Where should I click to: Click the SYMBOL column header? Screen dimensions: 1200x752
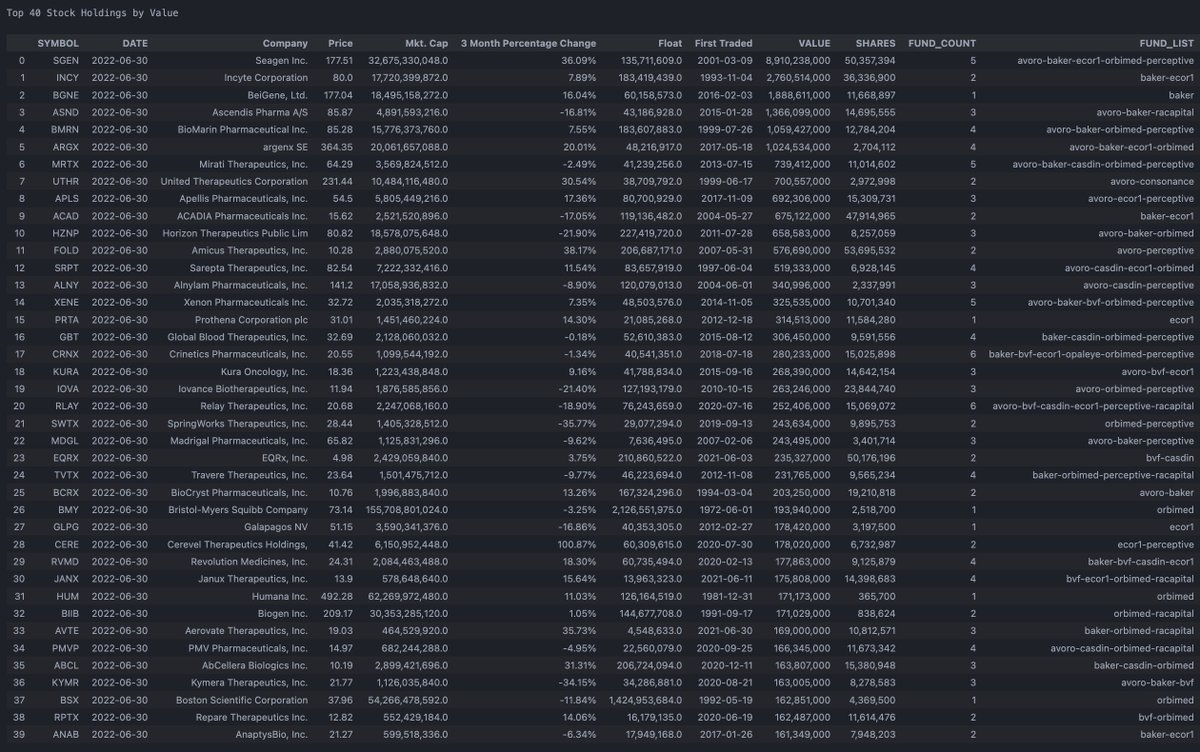(58, 43)
